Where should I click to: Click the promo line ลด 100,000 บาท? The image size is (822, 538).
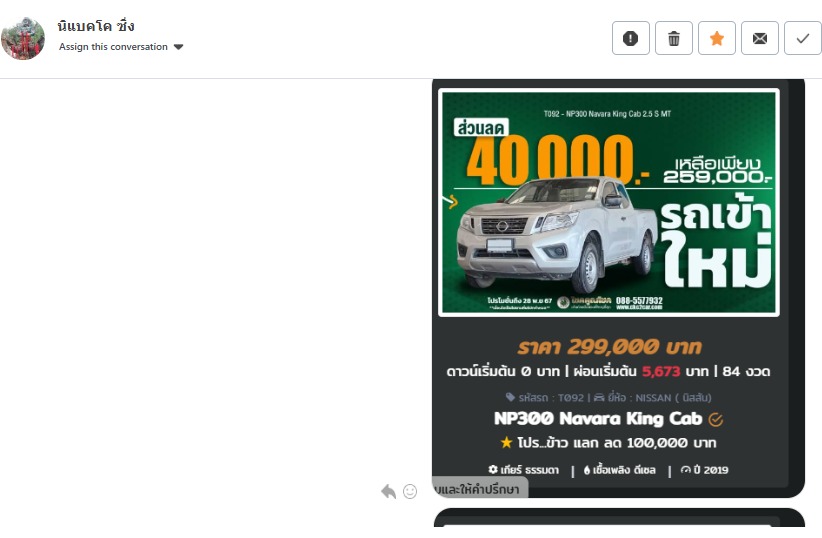click(660, 443)
